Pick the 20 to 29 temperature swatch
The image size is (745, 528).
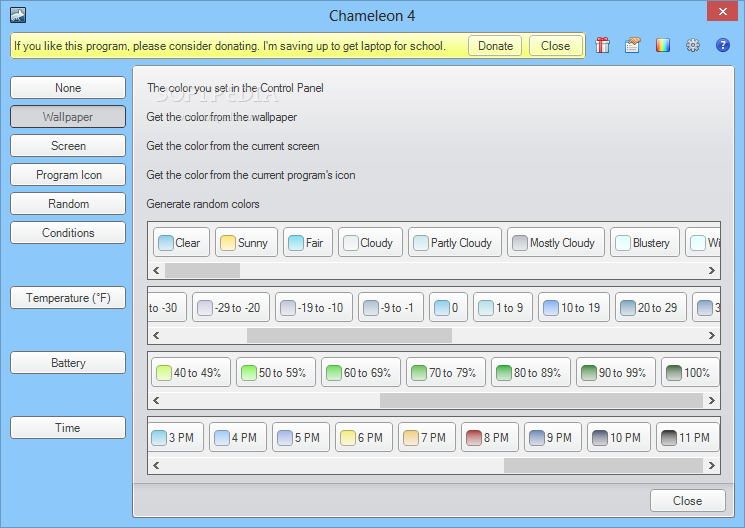point(651,308)
